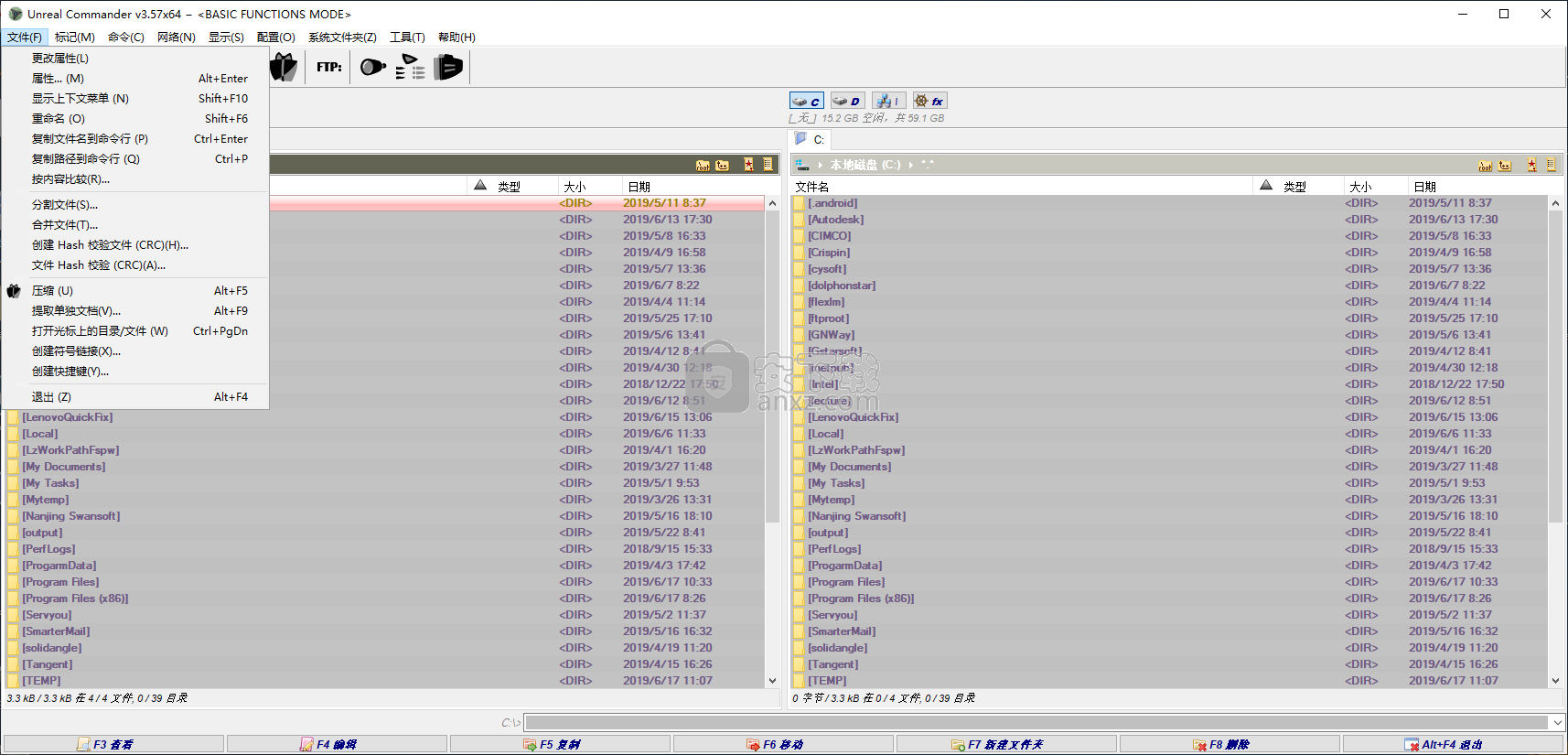Open history list icon in left panel
This screenshot has width=1568, height=755.
(x=768, y=165)
